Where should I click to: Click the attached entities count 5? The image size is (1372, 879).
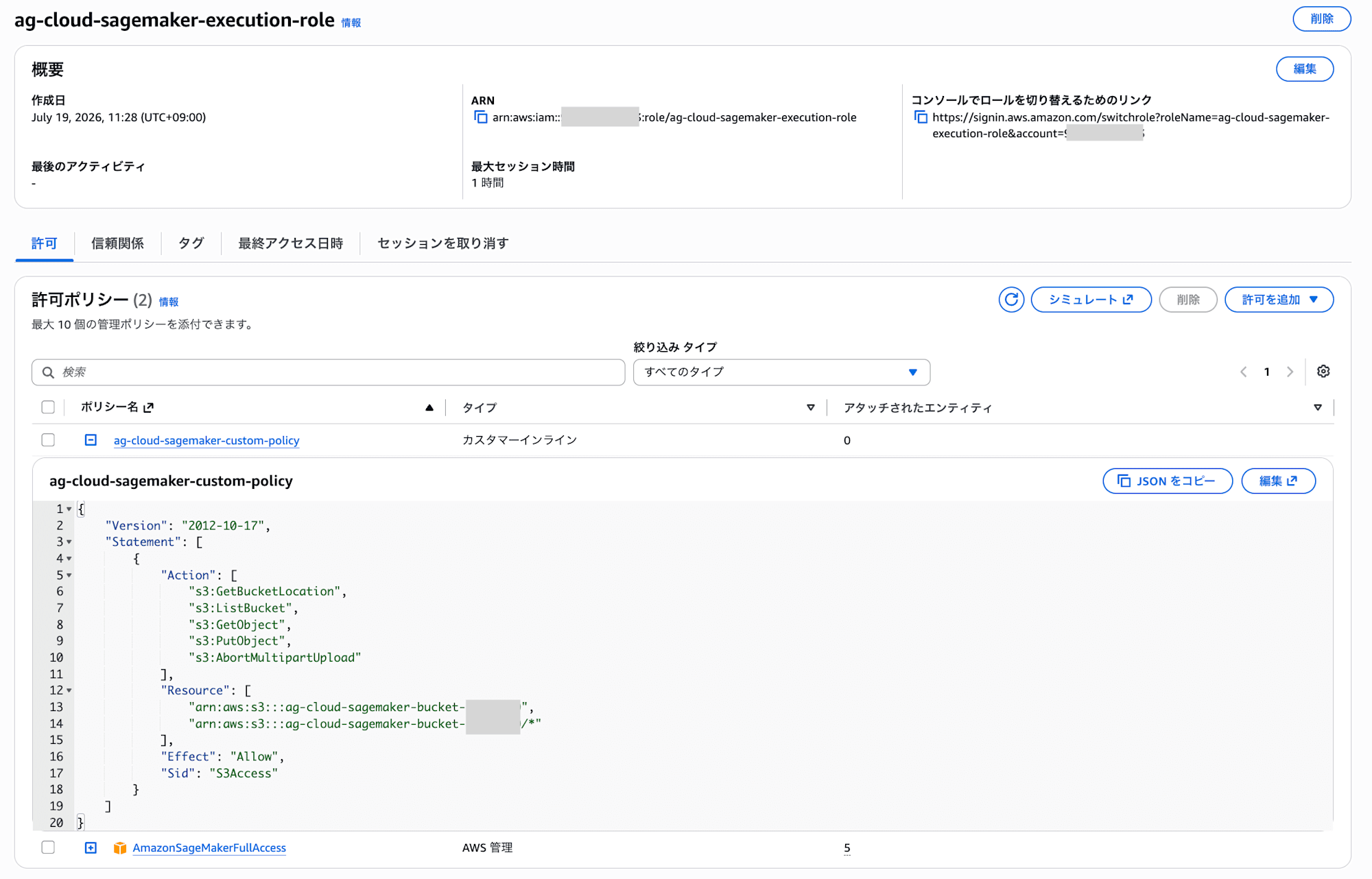(847, 848)
